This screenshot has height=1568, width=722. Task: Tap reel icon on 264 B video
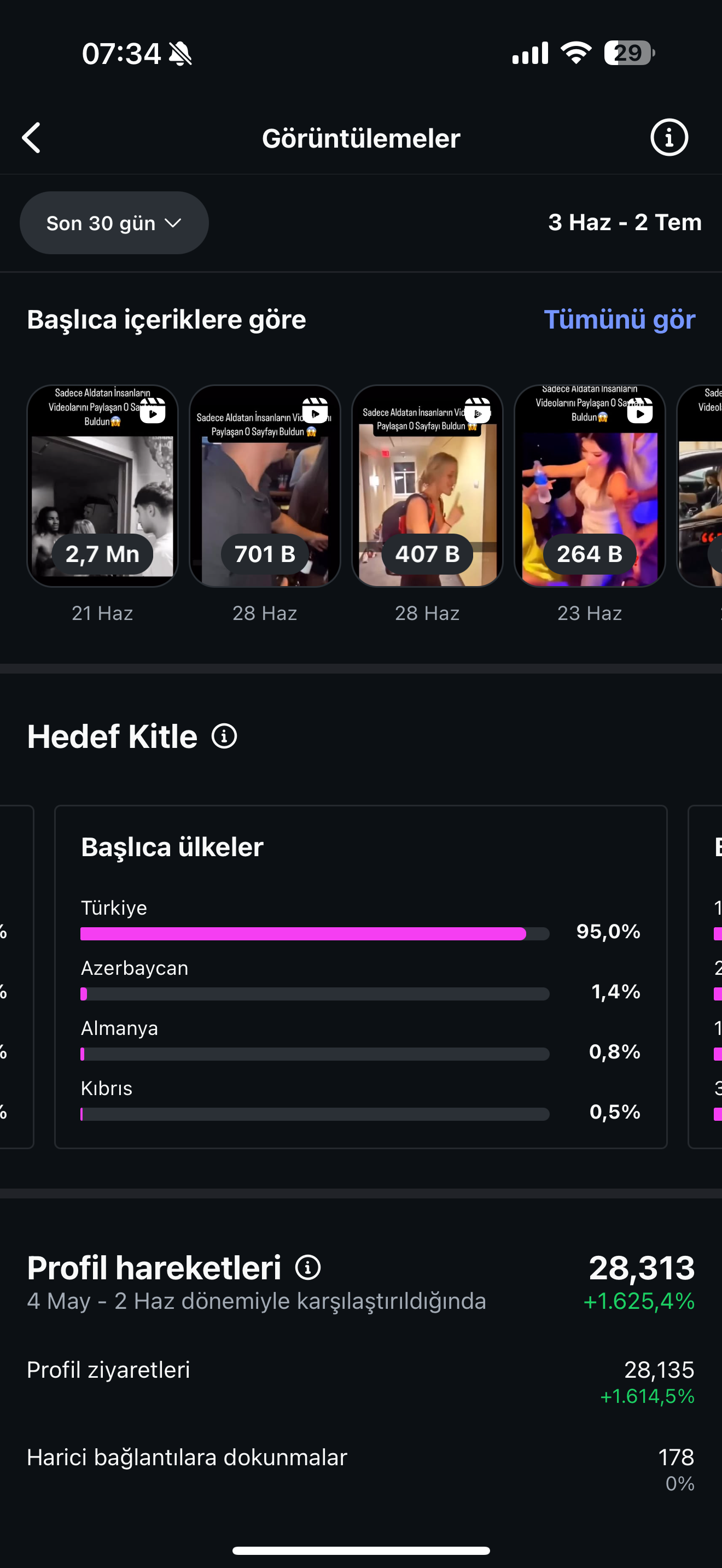[640, 410]
